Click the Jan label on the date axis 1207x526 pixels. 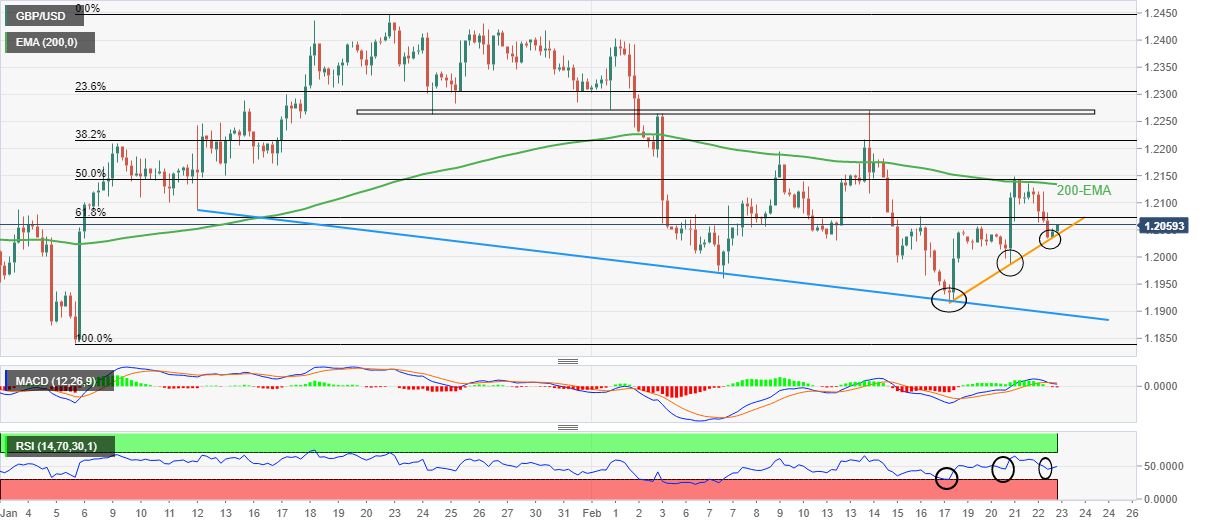[10, 514]
